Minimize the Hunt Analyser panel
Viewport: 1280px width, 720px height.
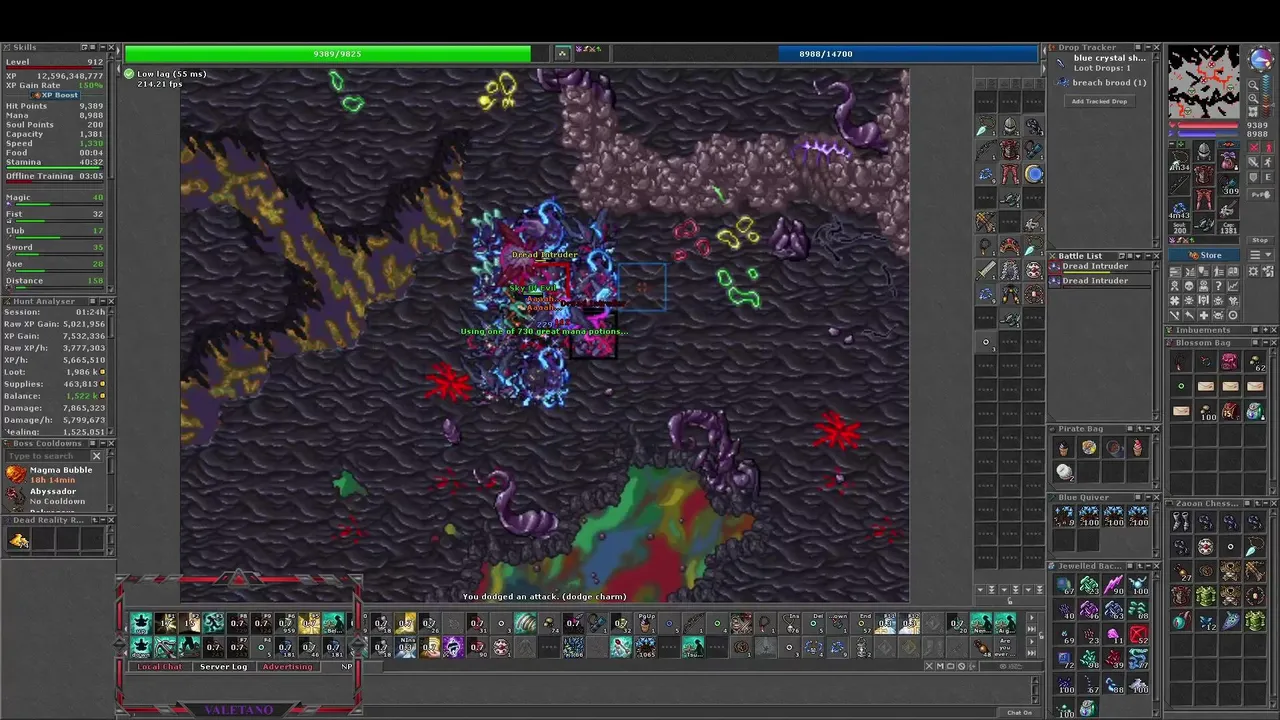point(103,301)
